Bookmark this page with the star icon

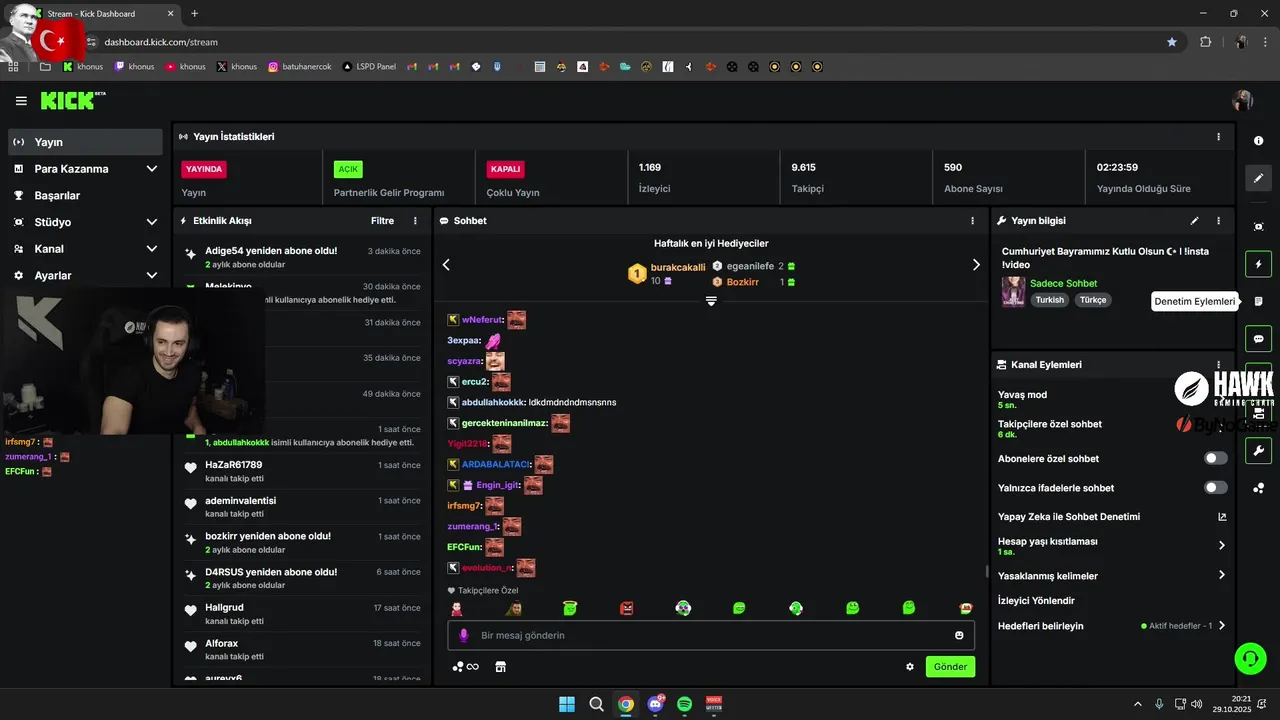click(x=1172, y=42)
